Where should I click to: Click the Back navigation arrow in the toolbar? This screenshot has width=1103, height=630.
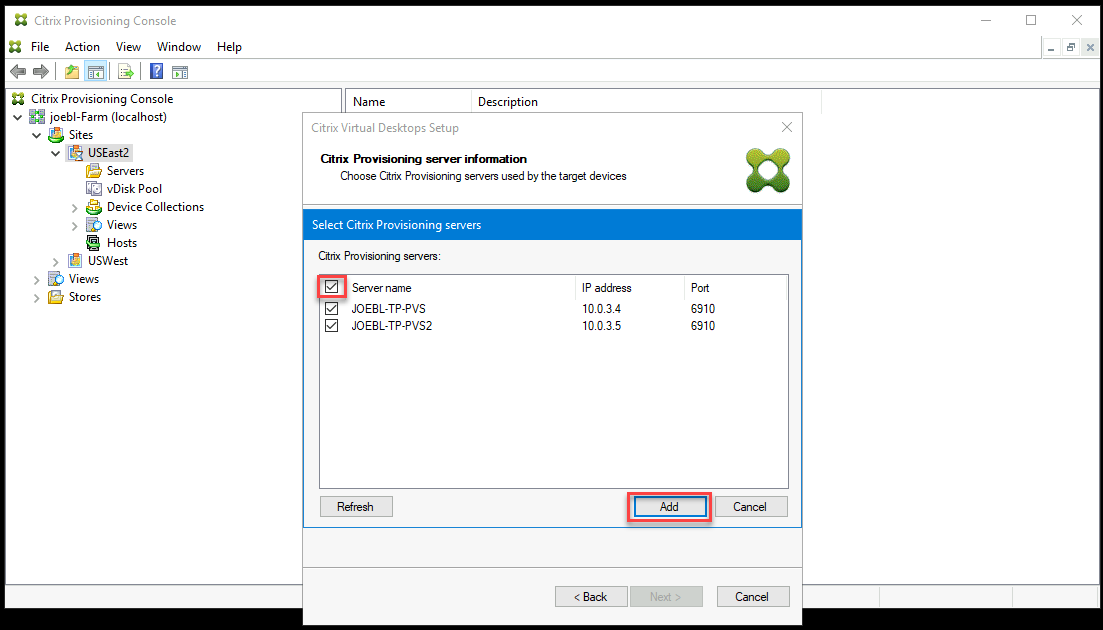pos(17,71)
